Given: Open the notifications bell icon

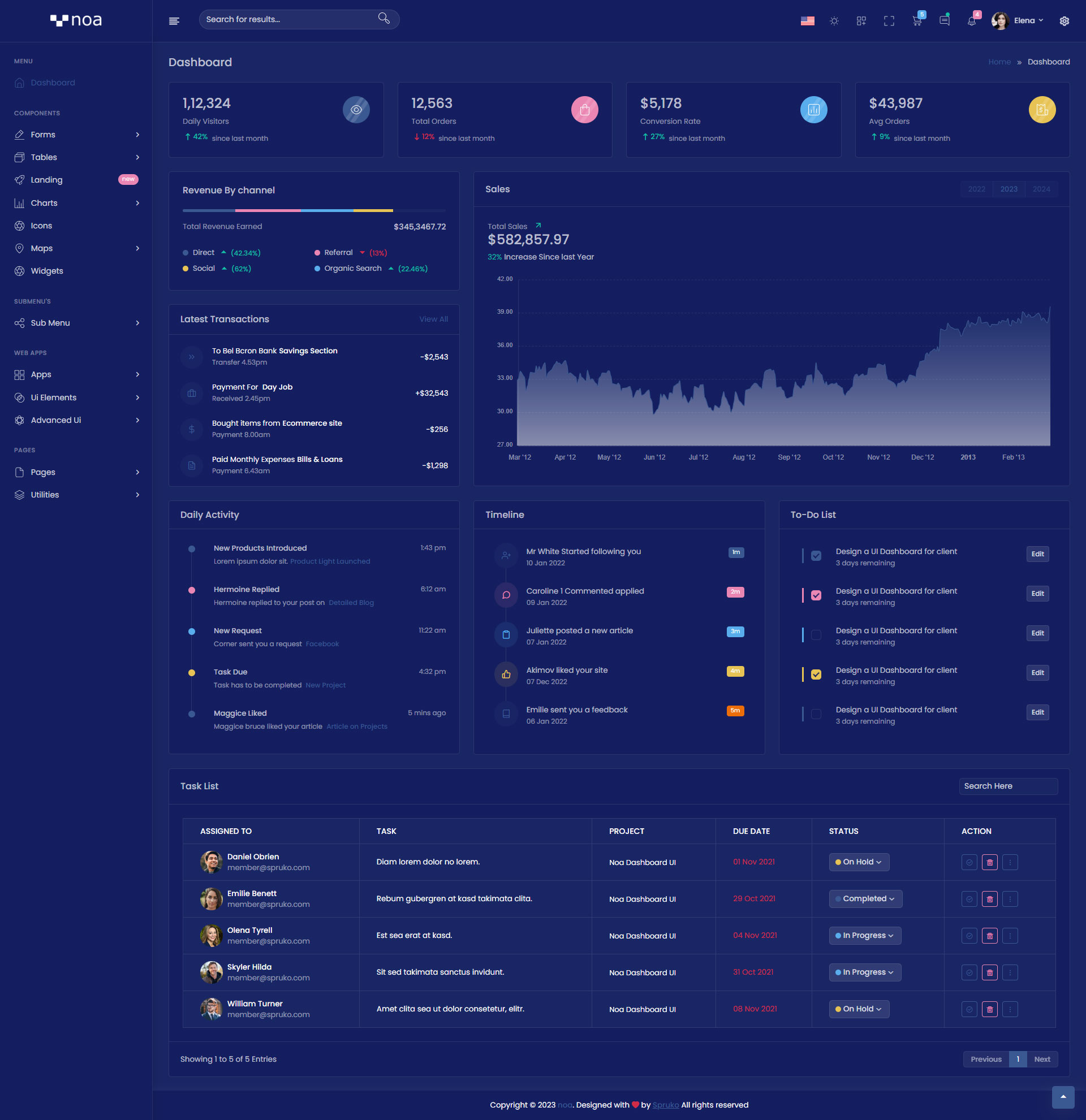Looking at the screenshot, I should 971,21.
